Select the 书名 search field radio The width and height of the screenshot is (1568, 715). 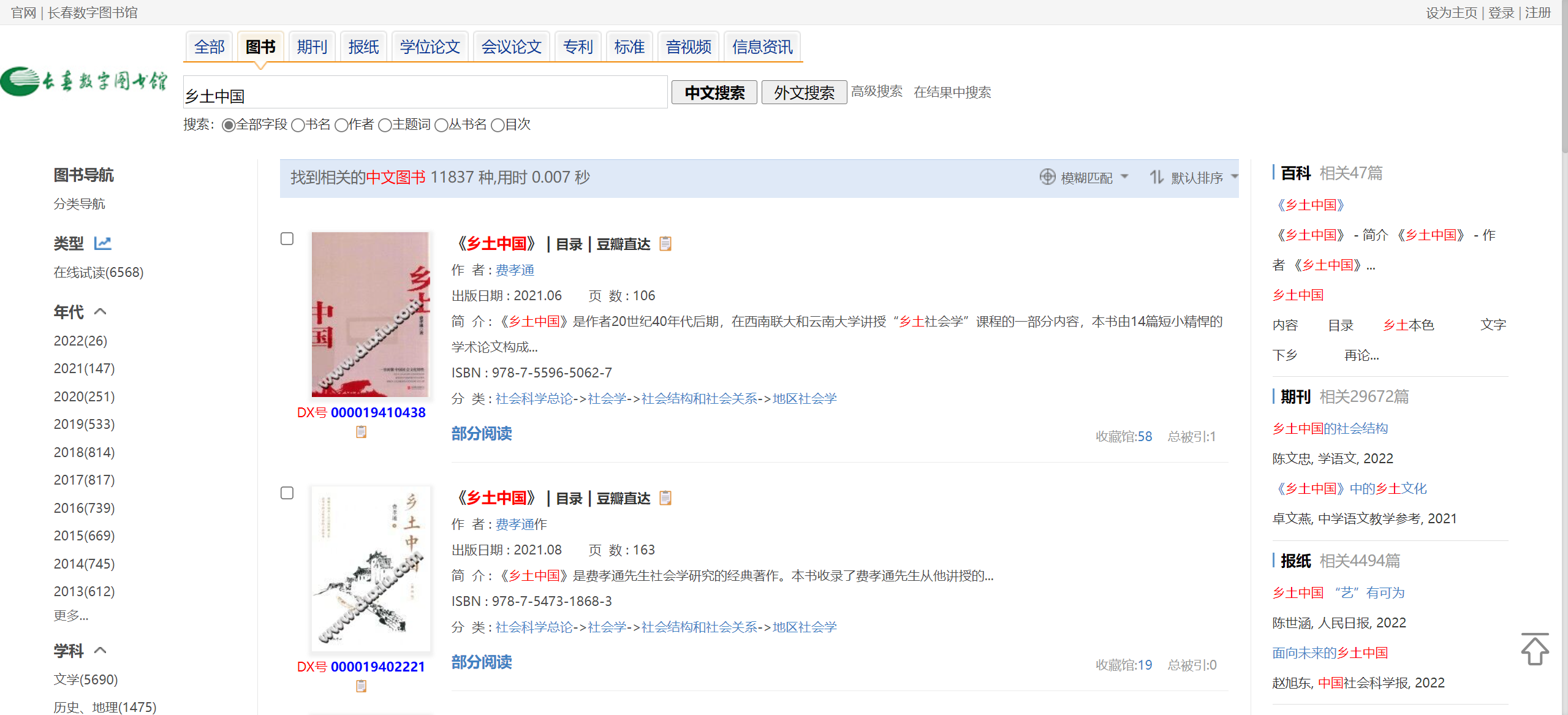[298, 125]
